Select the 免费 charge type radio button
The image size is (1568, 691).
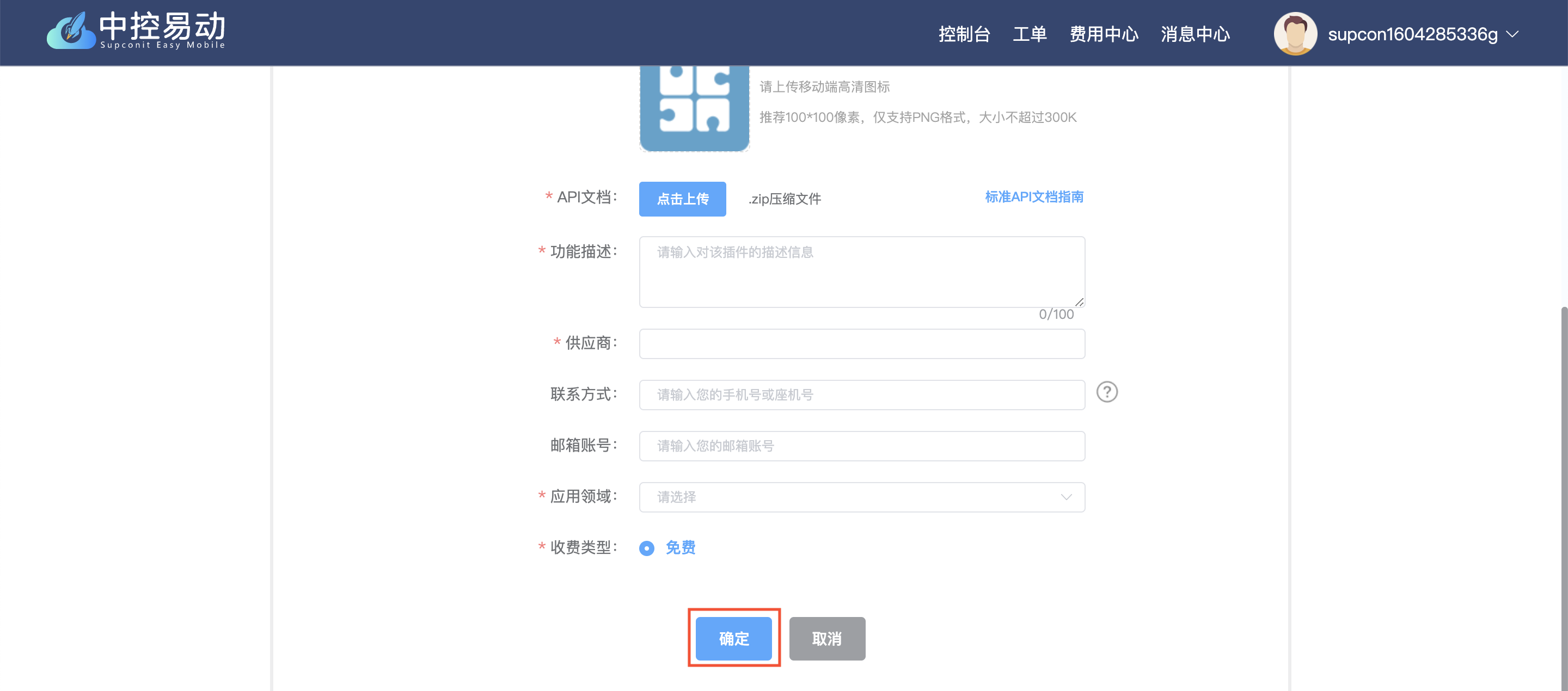coord(646,548)
